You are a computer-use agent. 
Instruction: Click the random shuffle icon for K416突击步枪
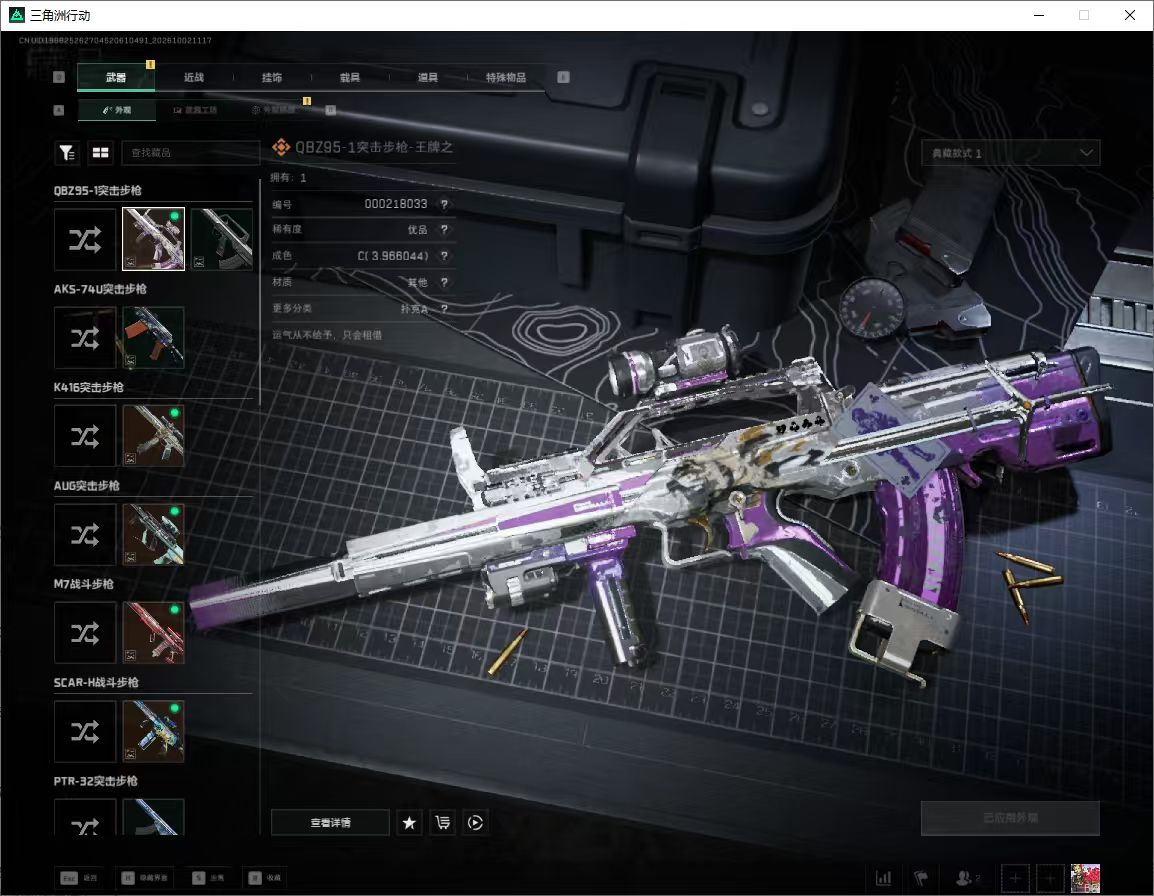point(85,436)
